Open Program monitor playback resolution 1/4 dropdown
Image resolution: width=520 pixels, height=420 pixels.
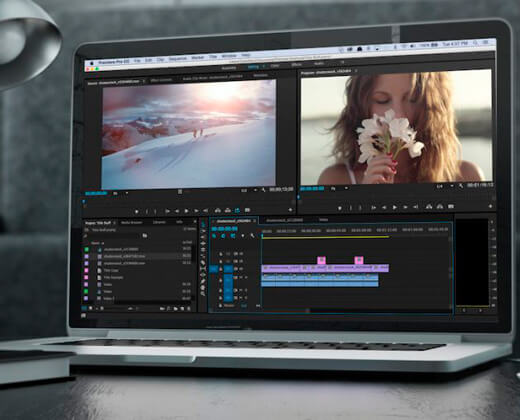click(445, 186)
